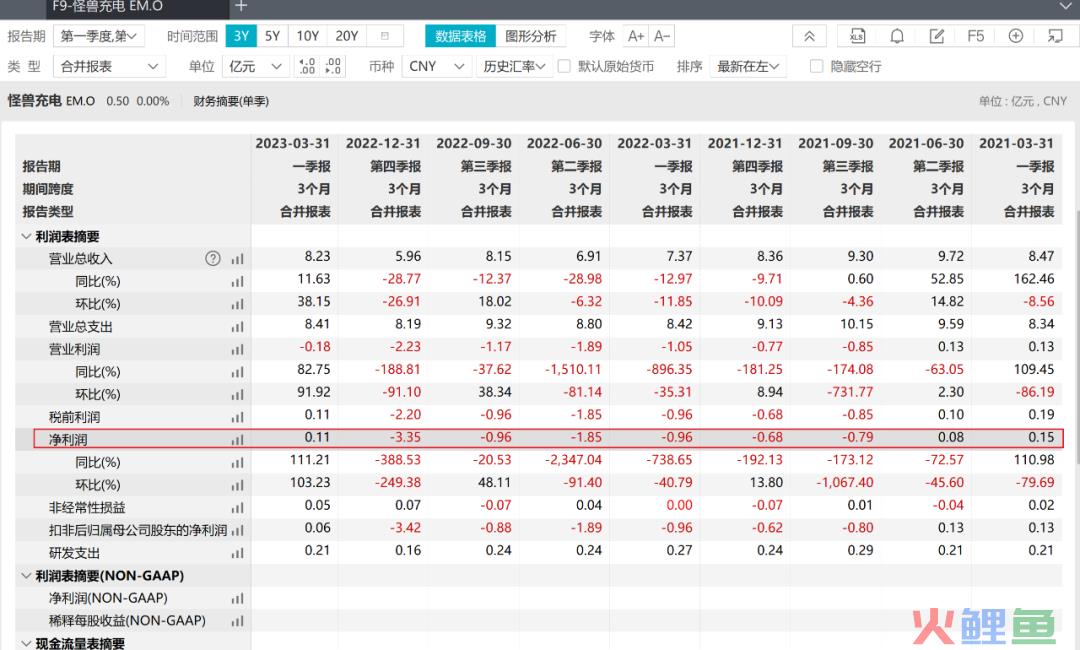Select the 5Y time range

(272, 36)
